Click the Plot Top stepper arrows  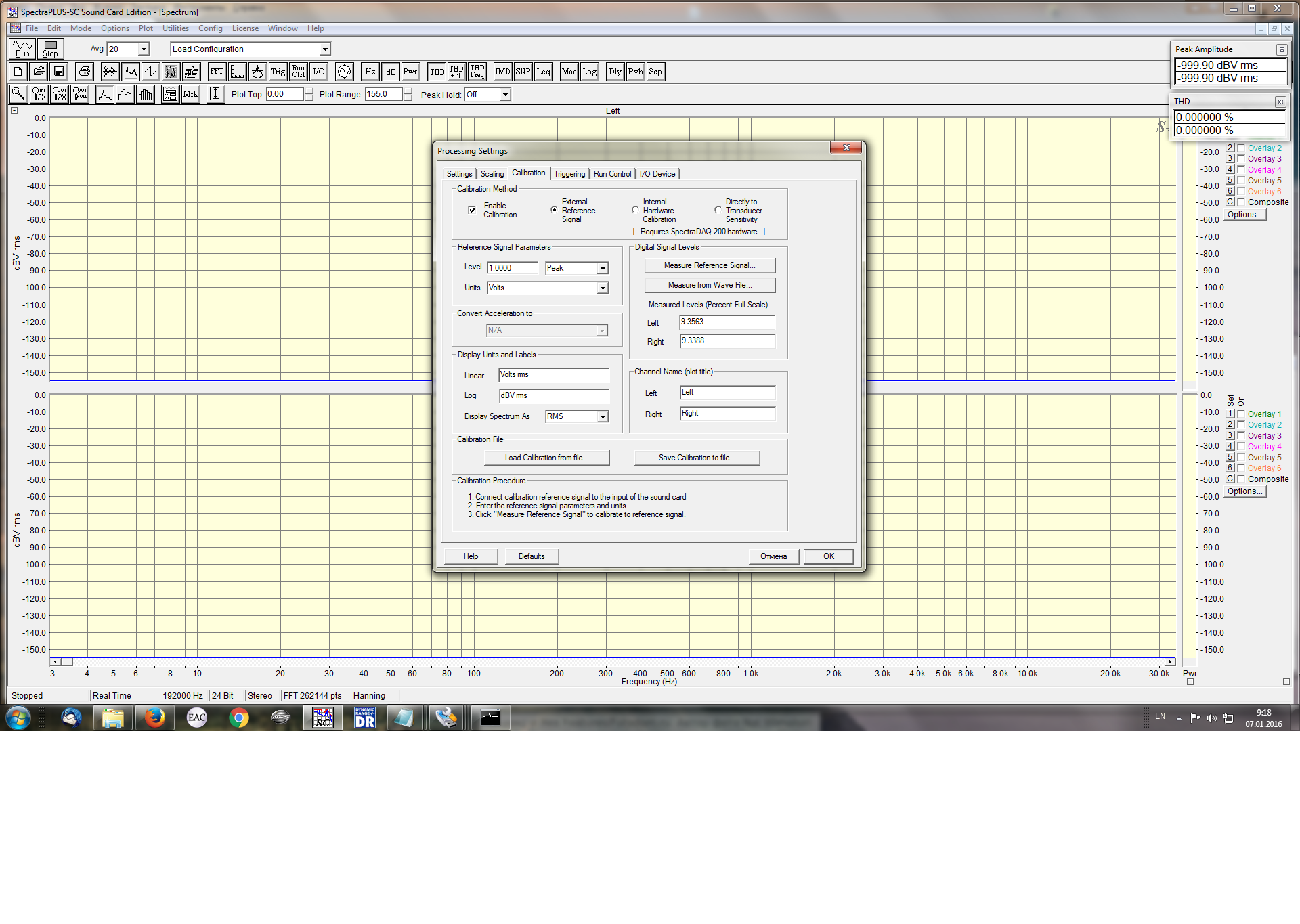309,95
